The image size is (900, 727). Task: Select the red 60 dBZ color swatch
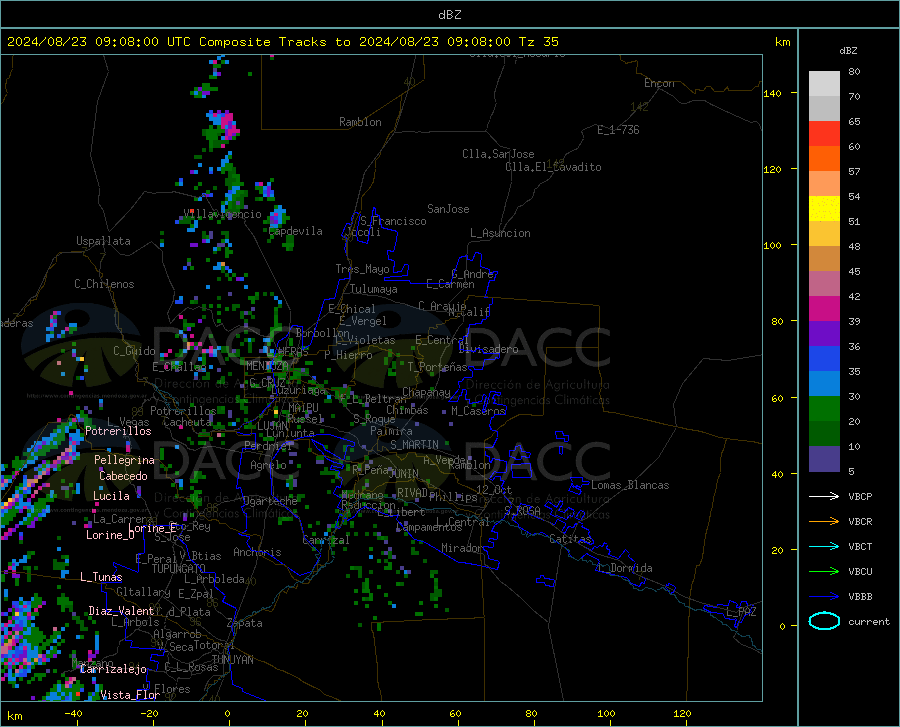click(824, 134)
